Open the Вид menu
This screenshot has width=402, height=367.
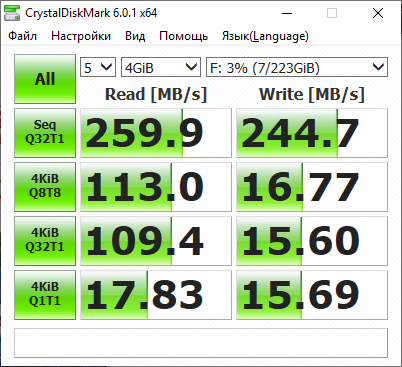pos(135,36)
